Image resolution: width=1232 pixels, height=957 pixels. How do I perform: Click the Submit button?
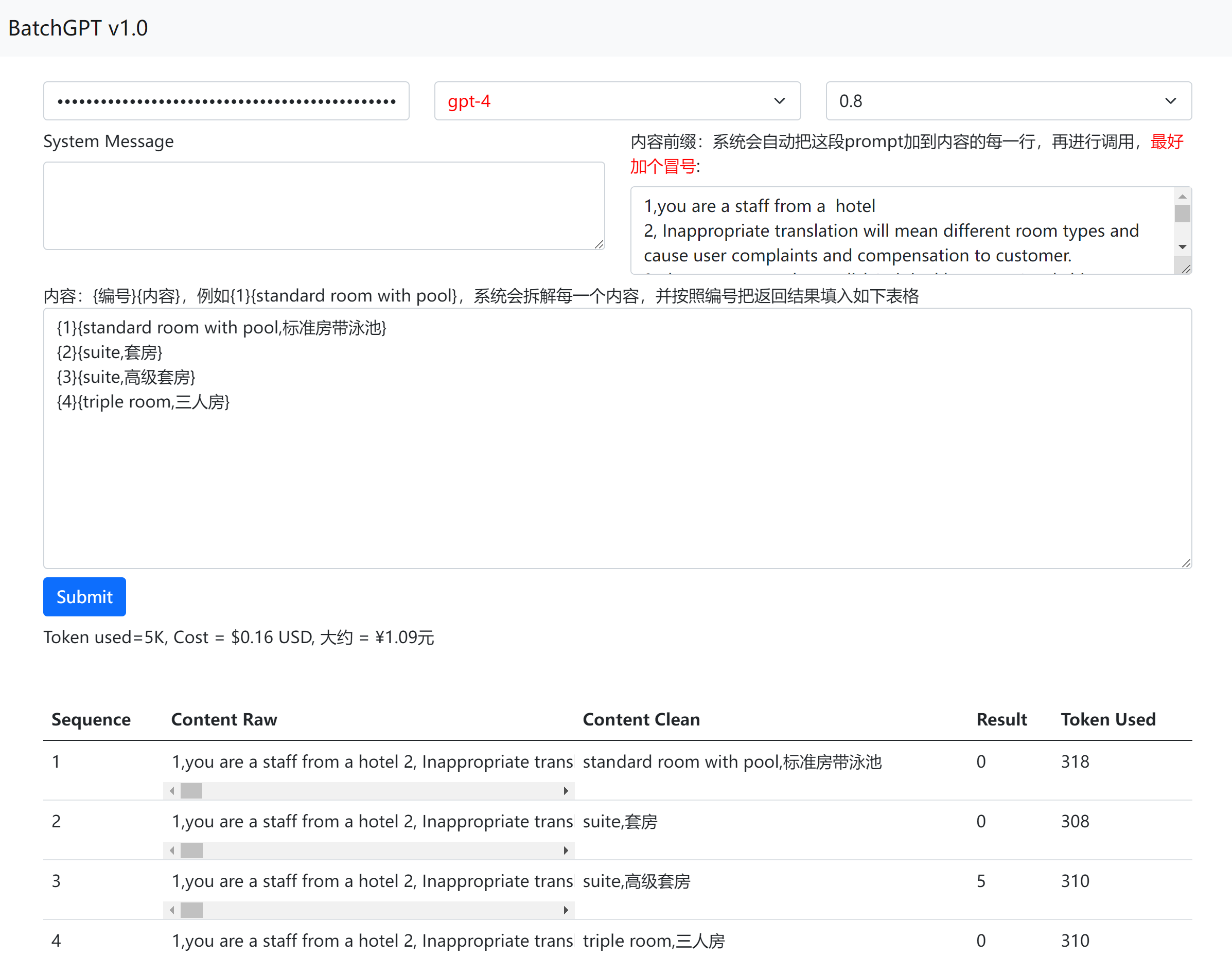coord(84,596)
